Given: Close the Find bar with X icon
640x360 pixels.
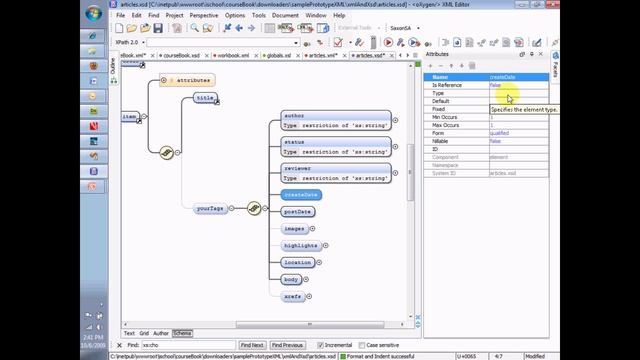Looking at the screenshot, I should (119, 345).
